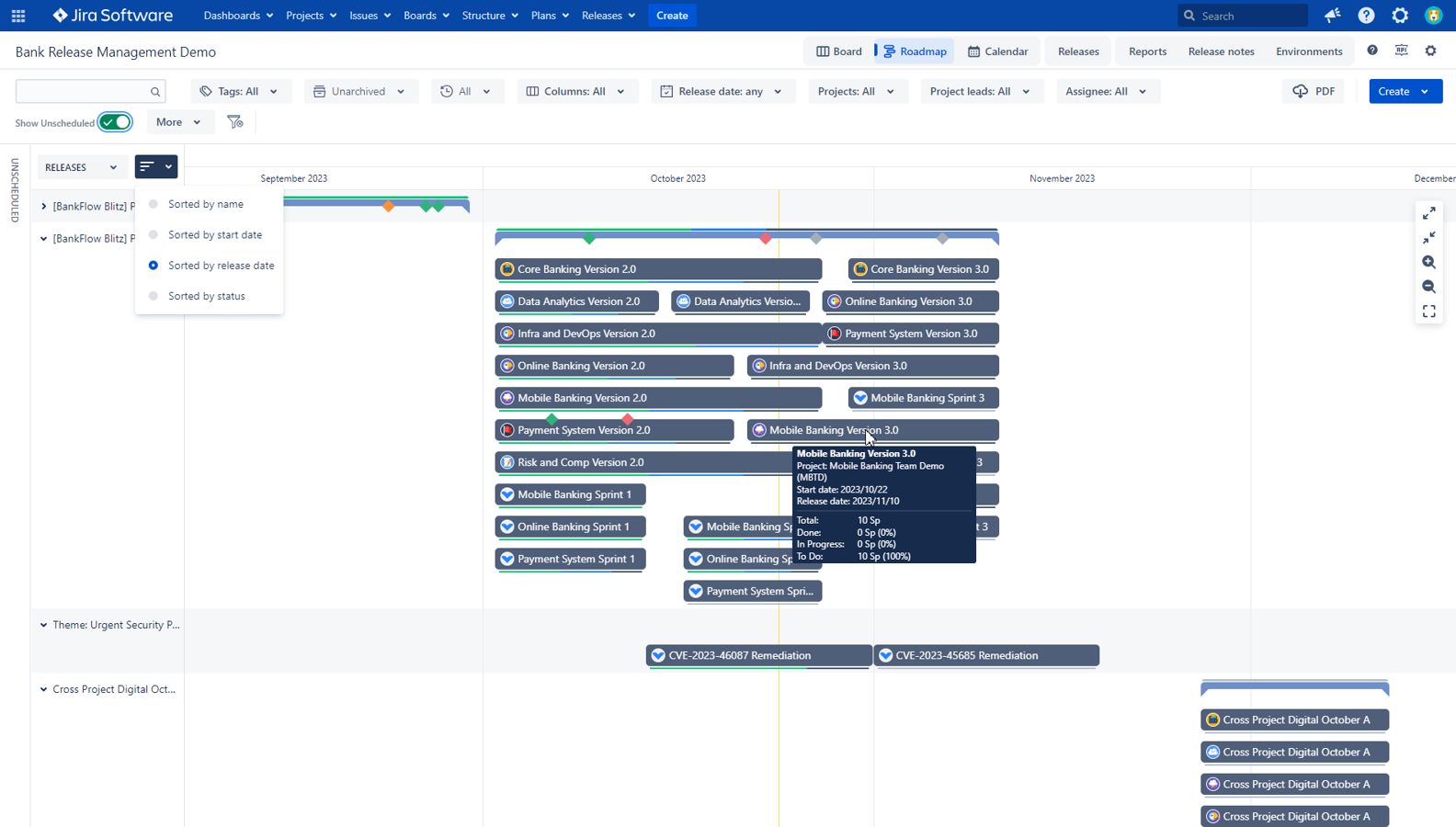Screen dimensions: 1456x827
Task: Open the Jira app switcher grid
Action: pos(18,16)
